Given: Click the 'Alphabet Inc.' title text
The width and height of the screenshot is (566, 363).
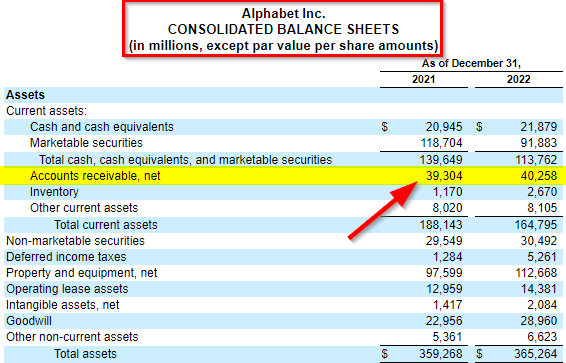Looking at the screenshot, I should [283, 14].
